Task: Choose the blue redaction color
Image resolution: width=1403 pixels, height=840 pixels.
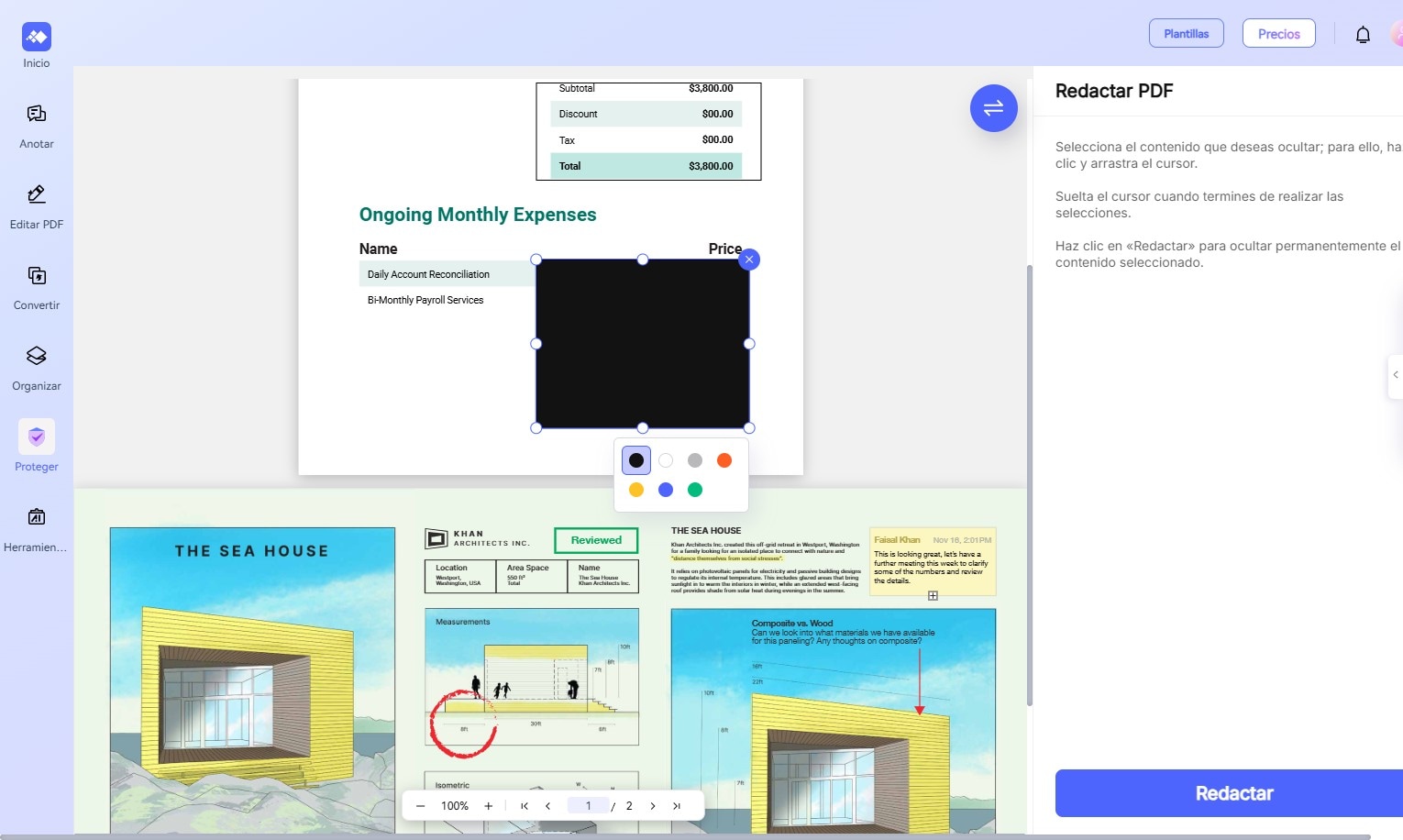Action: point(666,490)
